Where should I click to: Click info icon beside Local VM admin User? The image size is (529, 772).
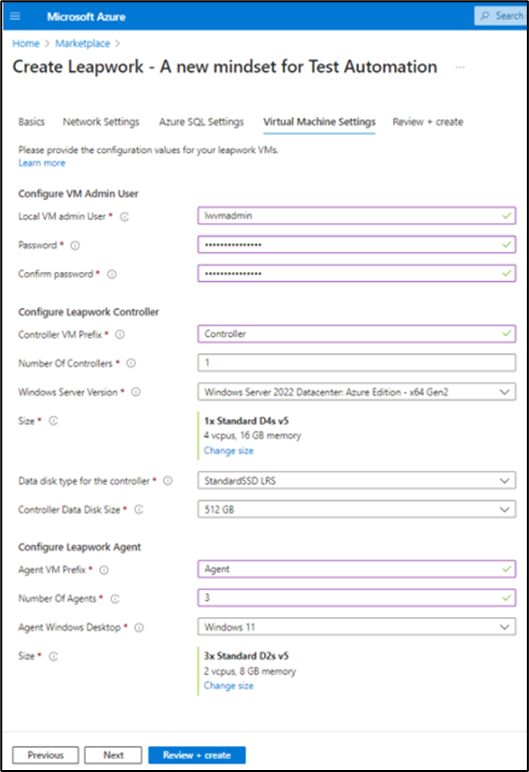coord(125,217)
